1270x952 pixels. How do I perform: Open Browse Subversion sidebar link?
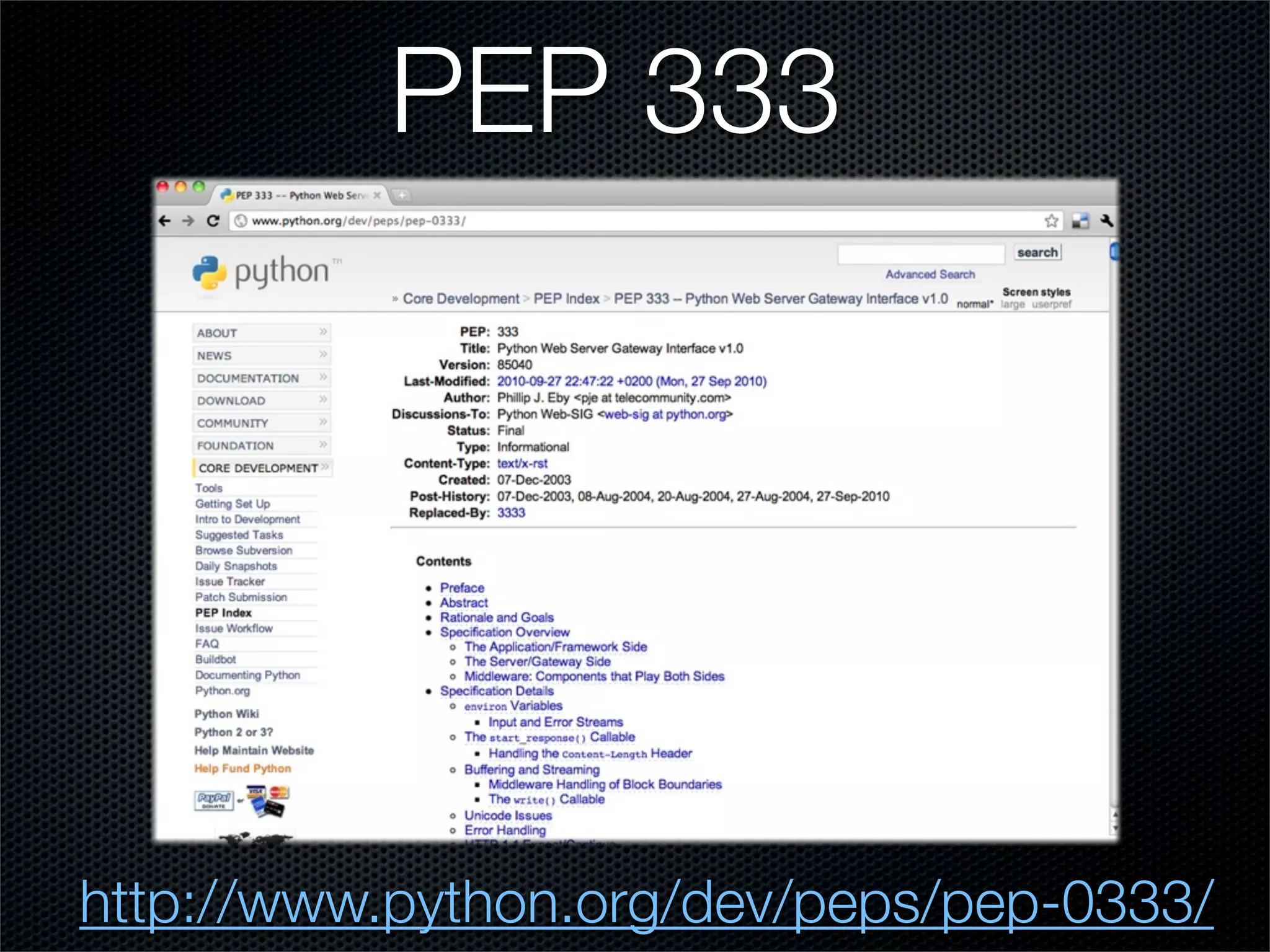tap(244, 550)
